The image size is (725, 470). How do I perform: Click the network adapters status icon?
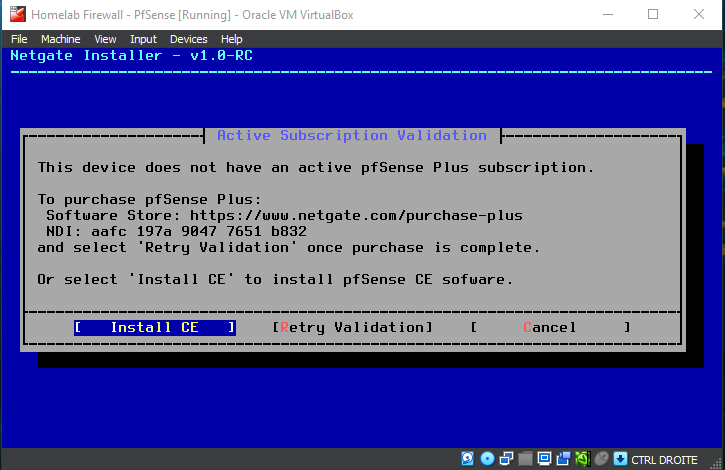506,459
